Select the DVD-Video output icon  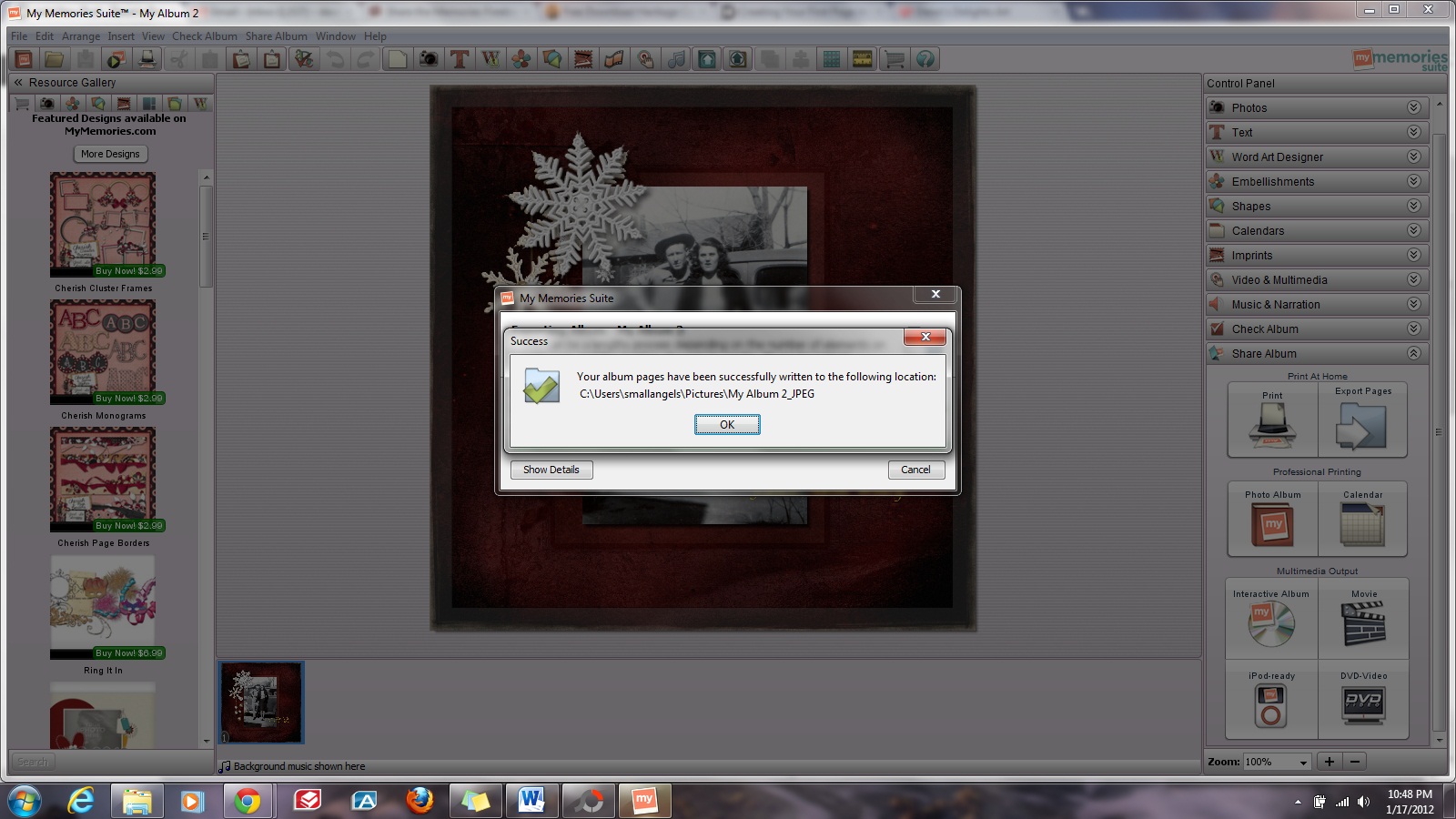click(x=1363, y=703)
